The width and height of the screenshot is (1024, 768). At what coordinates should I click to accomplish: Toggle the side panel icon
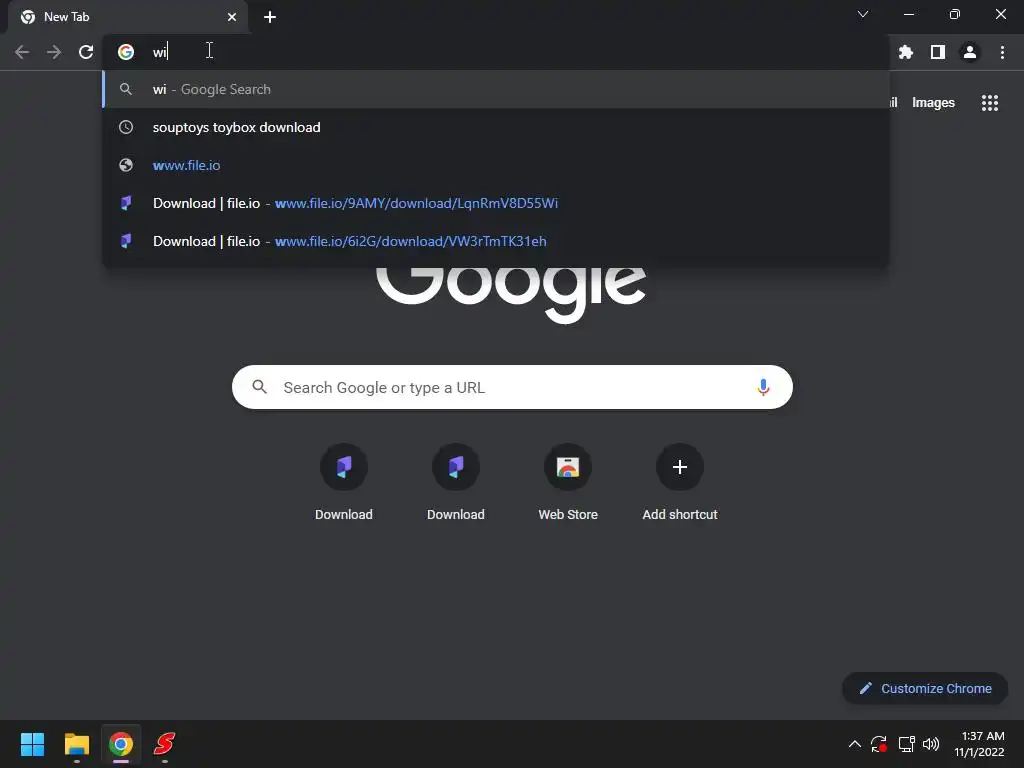938,52
